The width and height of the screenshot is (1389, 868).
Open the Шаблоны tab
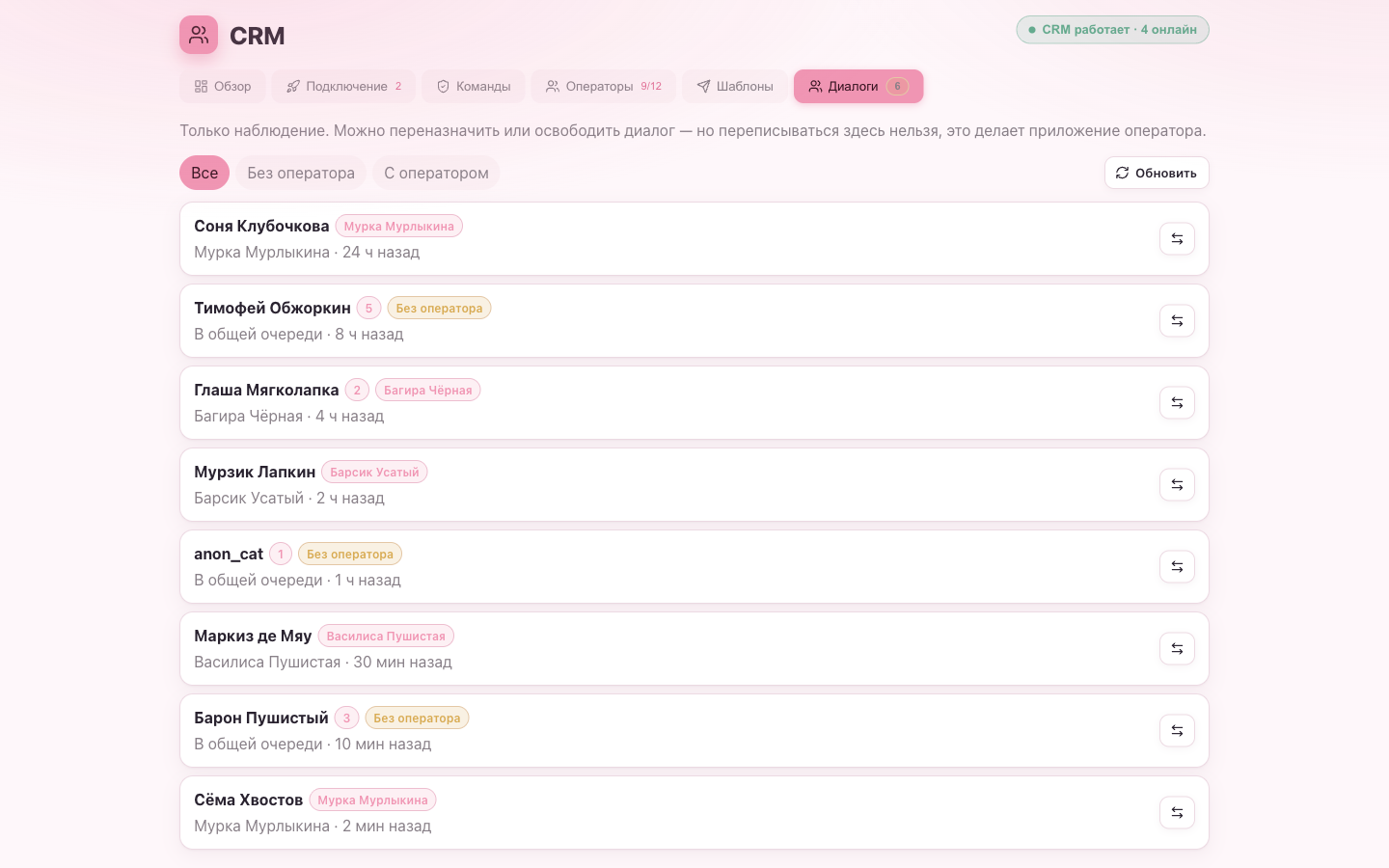pos(735,86)
